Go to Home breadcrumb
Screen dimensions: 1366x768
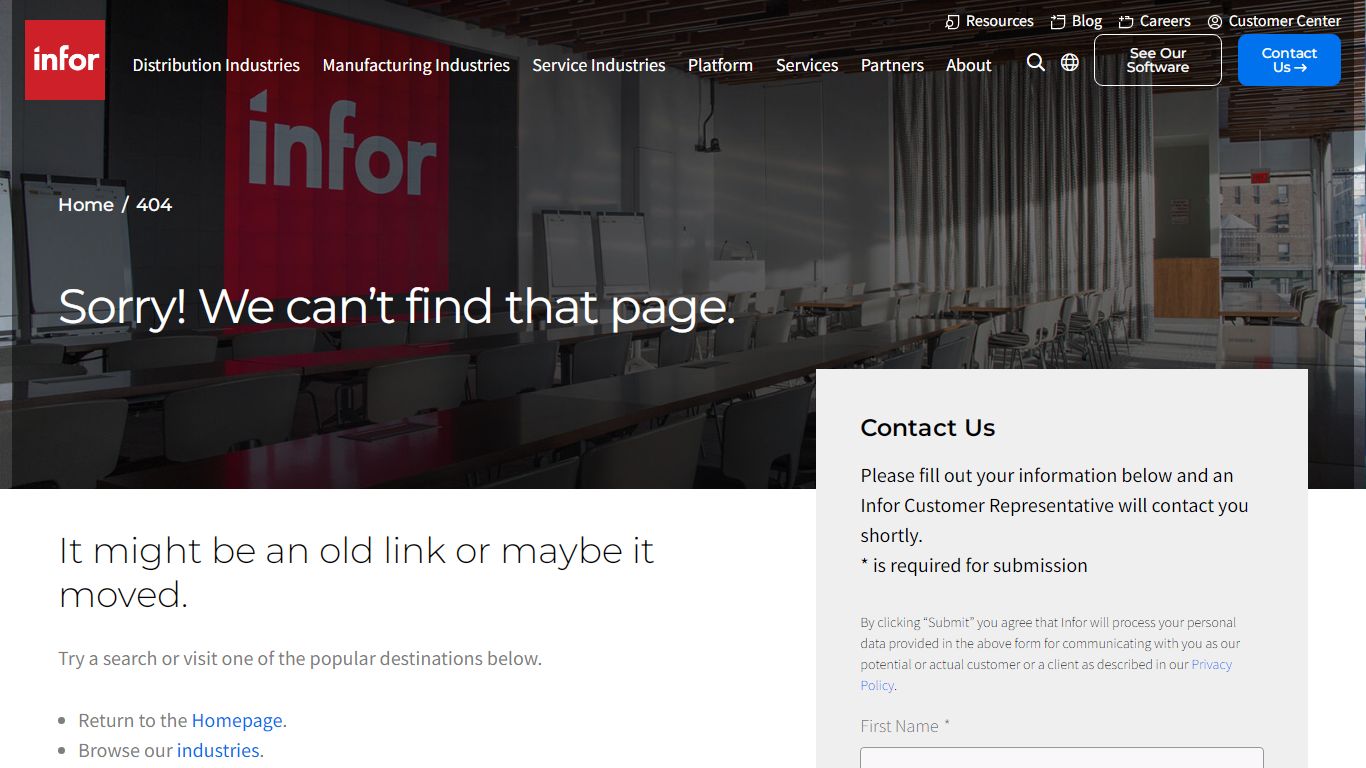click(86, 205)
